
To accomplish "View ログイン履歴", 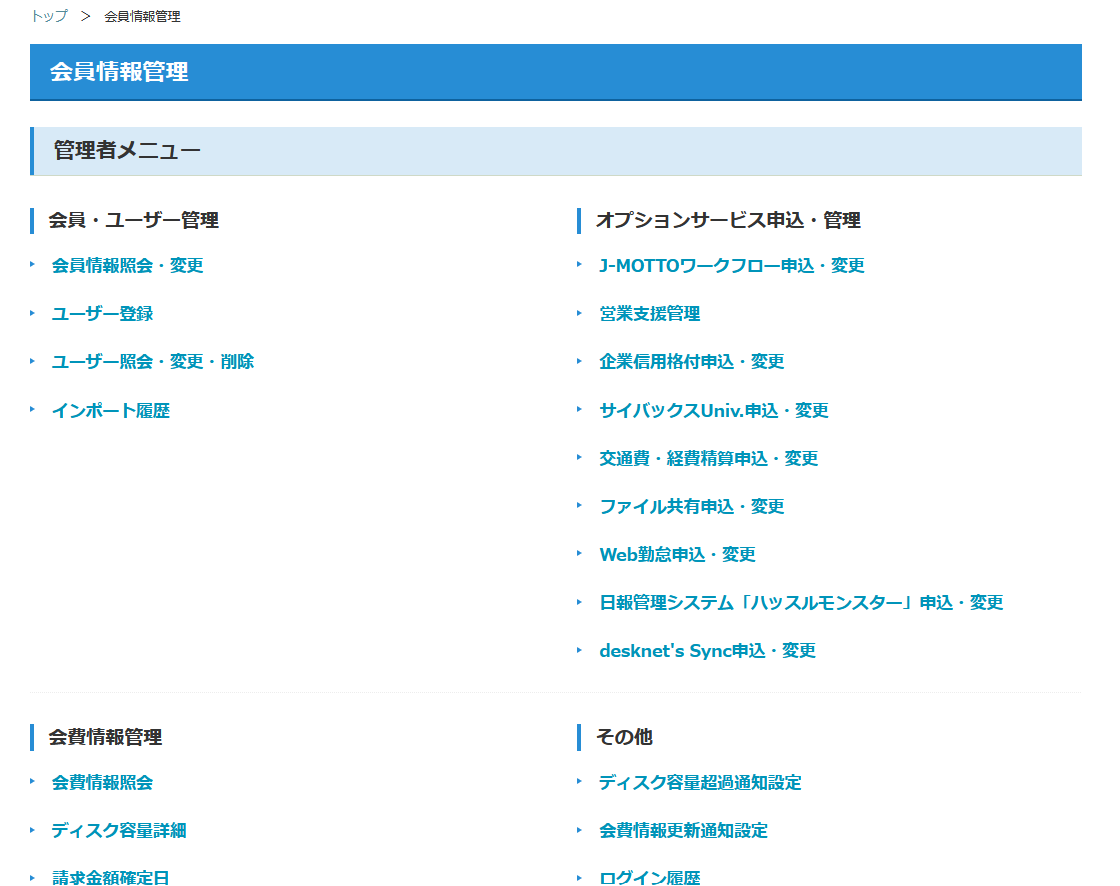I will pos(650,878).
